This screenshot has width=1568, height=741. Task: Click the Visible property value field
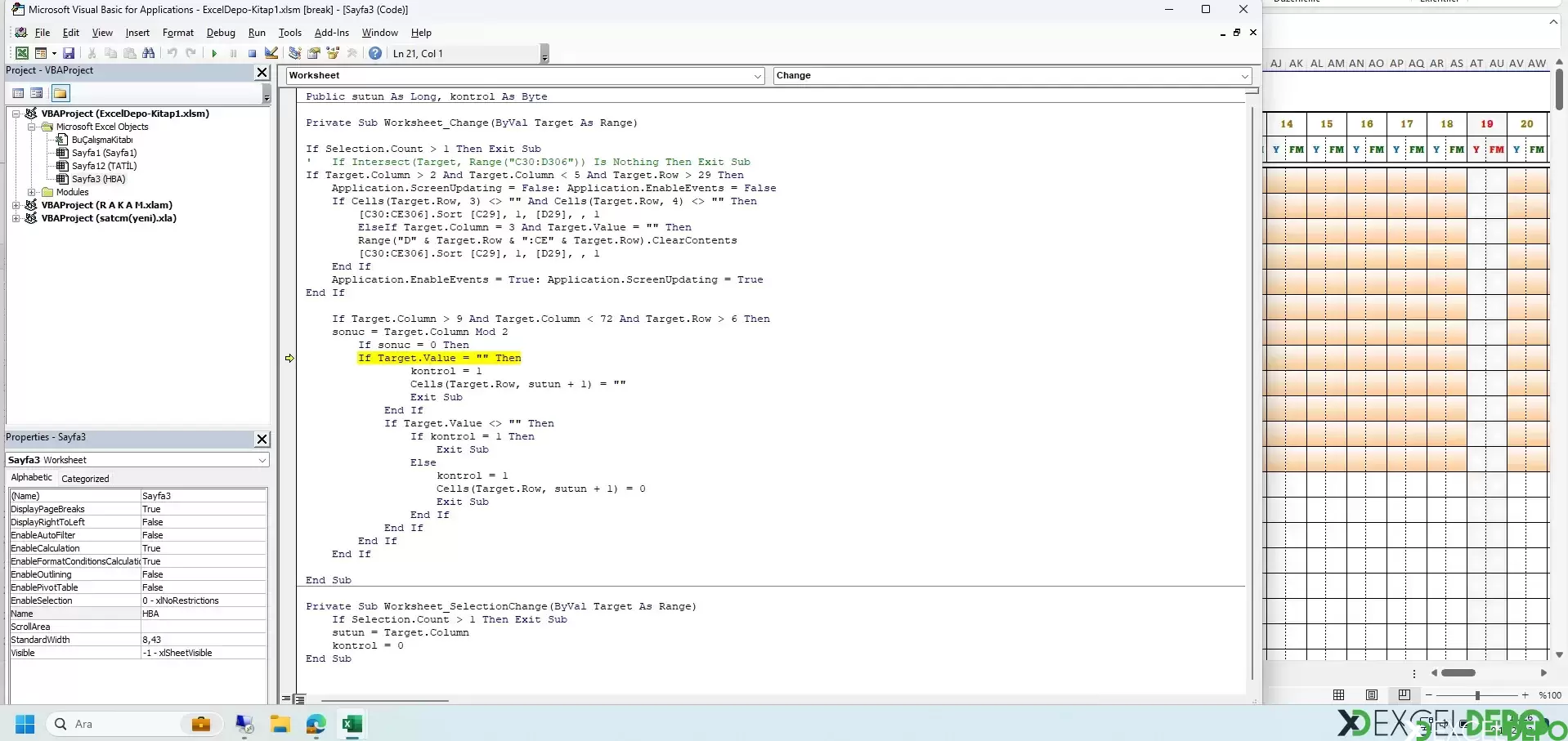click(204, 653)
